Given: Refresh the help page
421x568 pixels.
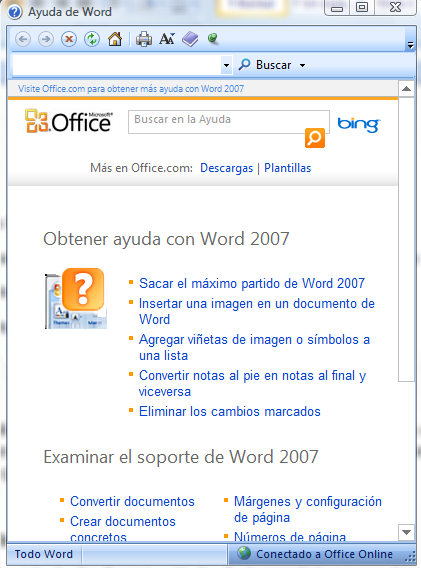Looking at the screenshot, I should point(92,39).
